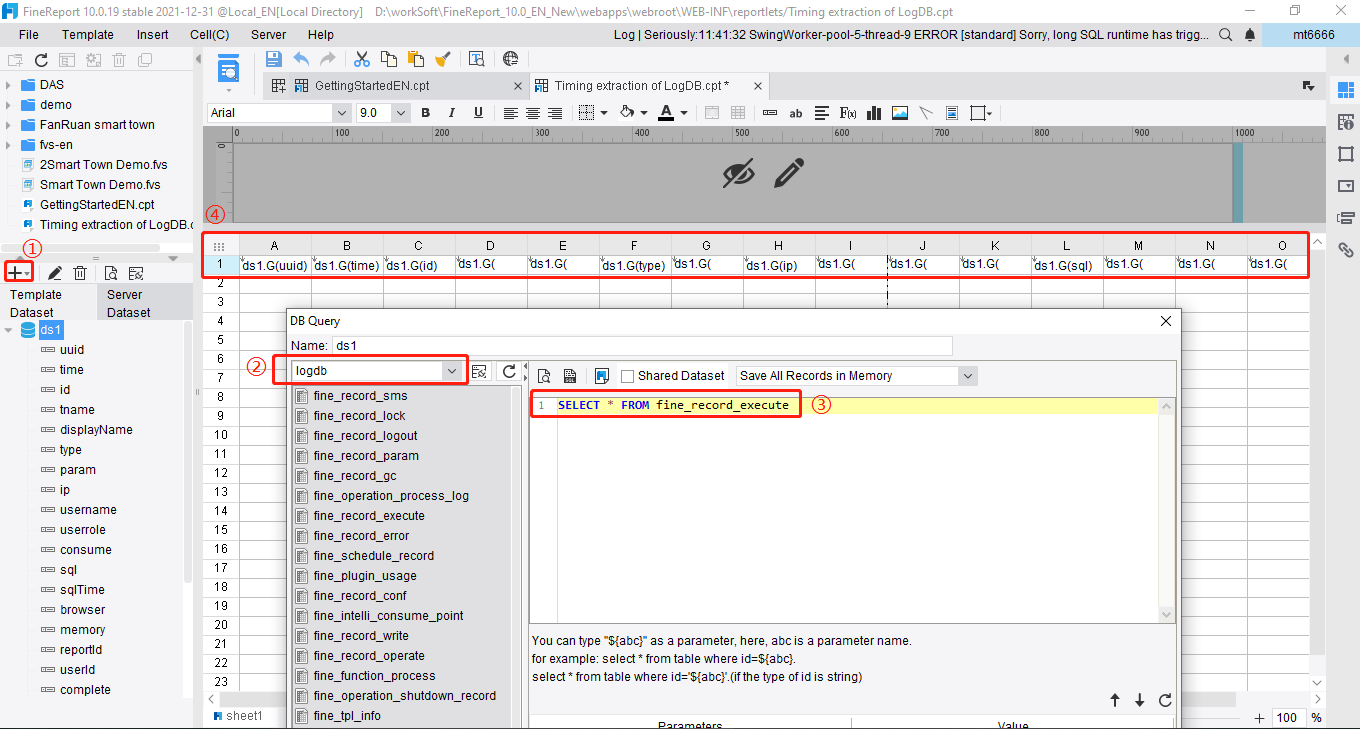The image size is (1360, 729).
Task: Open font color A dropdown swatch
Action: (684, 113)
